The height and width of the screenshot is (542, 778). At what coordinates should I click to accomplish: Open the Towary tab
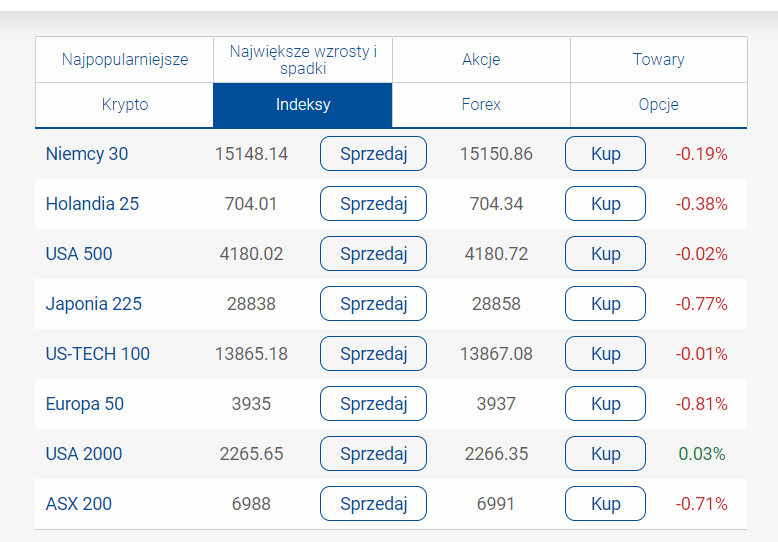coord(658,59)
